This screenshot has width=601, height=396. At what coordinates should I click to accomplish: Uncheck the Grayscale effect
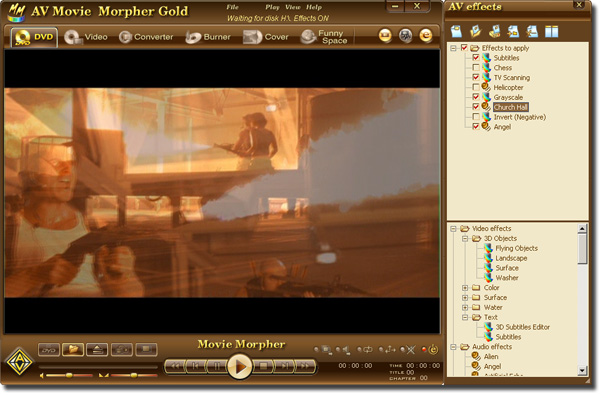pyautogui.click(x=476, y=97)
